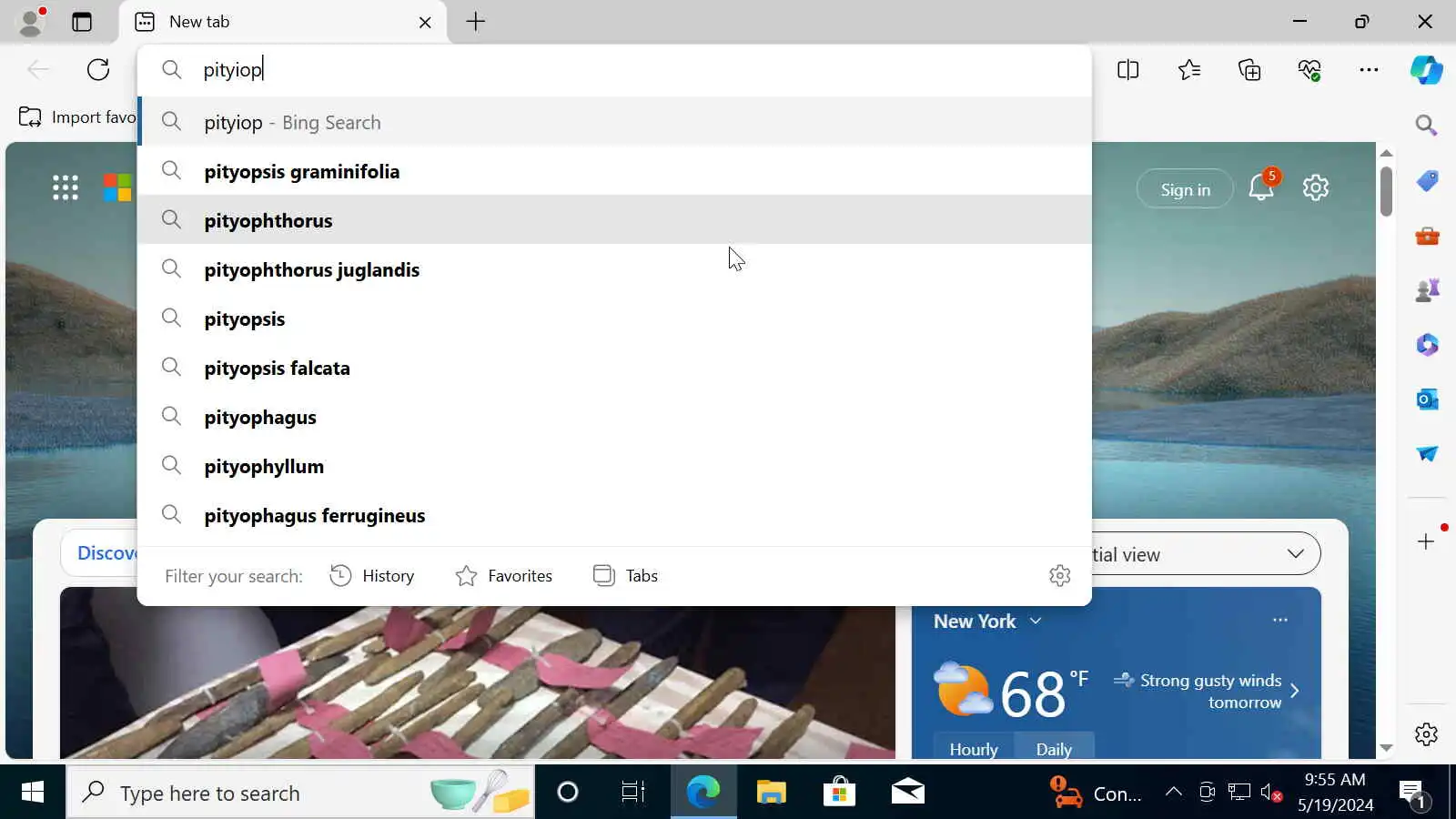
Task: Choose 'pityopsis graminifolia' suggestion
Action: pyautogui.click(x=614, y=171)
